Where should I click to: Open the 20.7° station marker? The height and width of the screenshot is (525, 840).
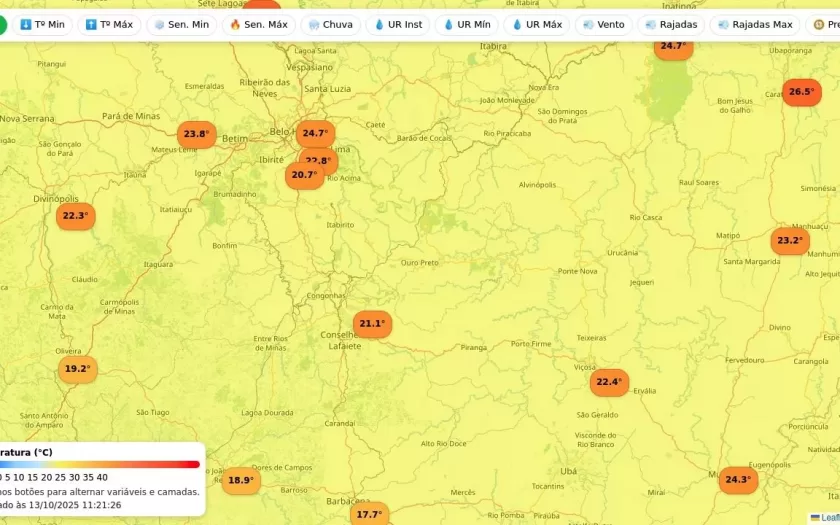tap(304, 175)
